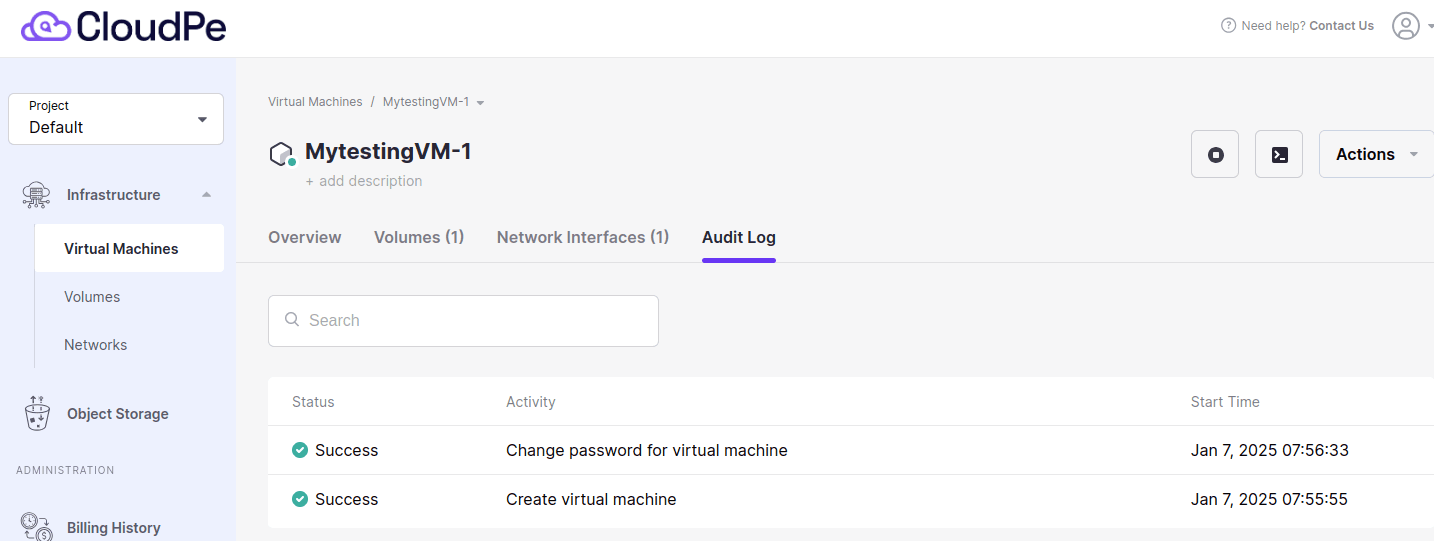The height and width of the screenshot is (541, 1434).
Task: Click the caret beside the user avatar
Action: (1430, 27)
